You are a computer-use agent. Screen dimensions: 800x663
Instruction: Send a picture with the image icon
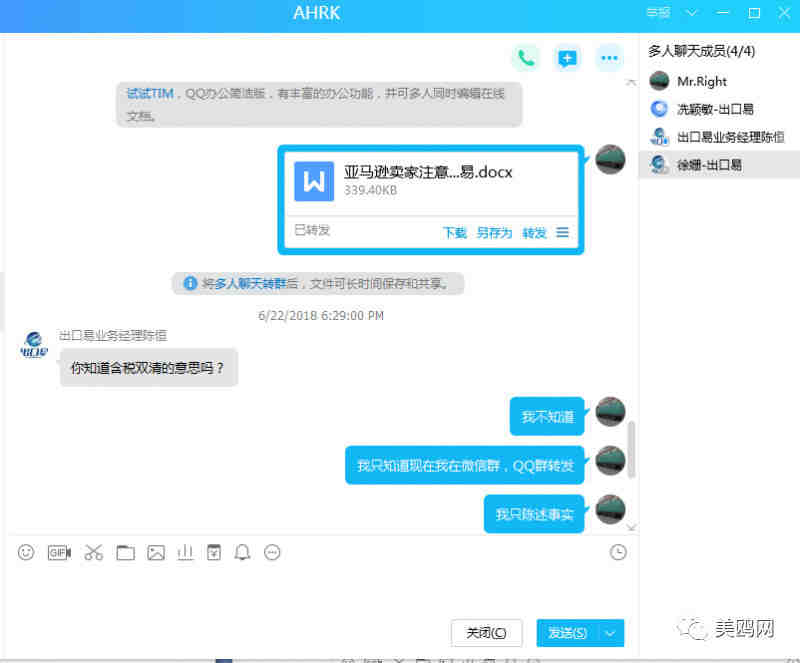[156, 553]
